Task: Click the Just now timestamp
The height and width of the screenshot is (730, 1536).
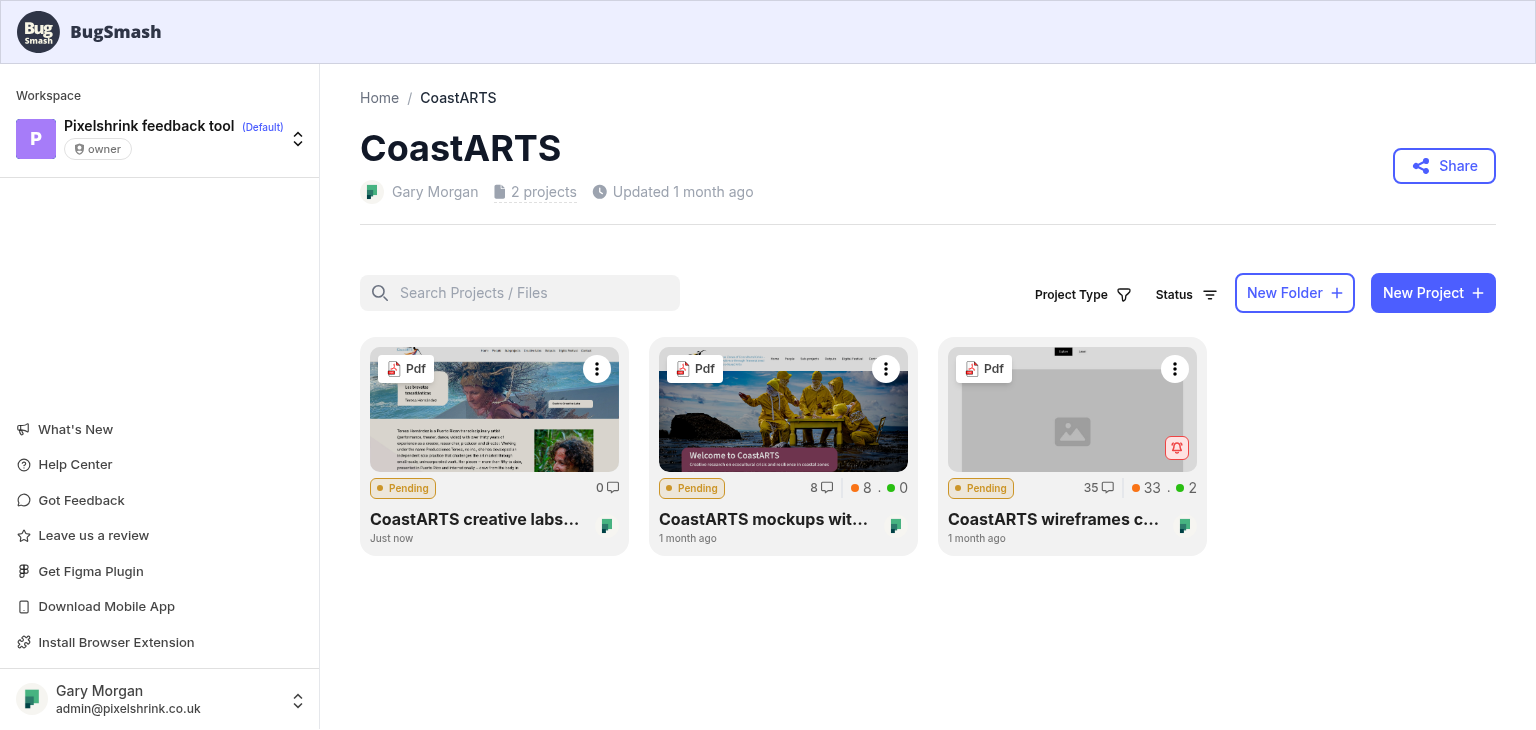Action: (x=391, y=538)
